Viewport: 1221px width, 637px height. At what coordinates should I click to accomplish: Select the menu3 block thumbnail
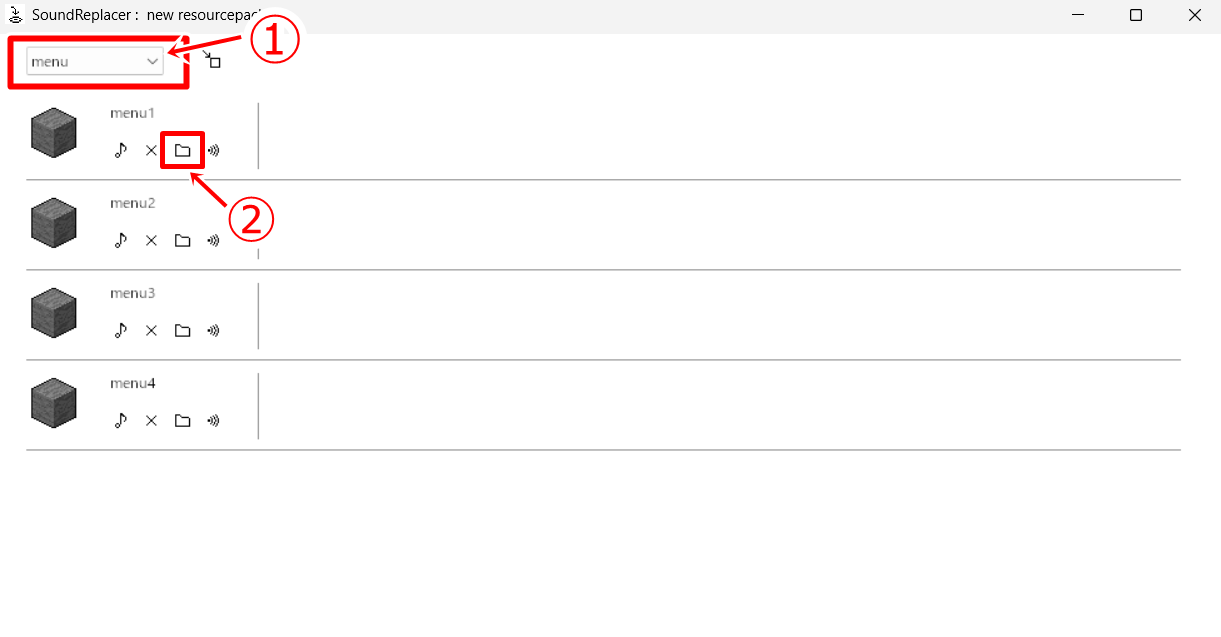pos(54,313)
